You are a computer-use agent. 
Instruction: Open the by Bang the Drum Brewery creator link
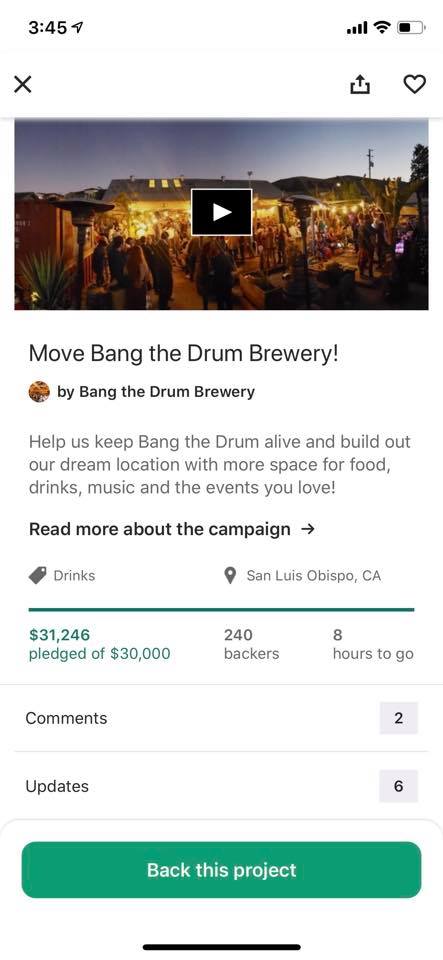[x=156, y=392]
